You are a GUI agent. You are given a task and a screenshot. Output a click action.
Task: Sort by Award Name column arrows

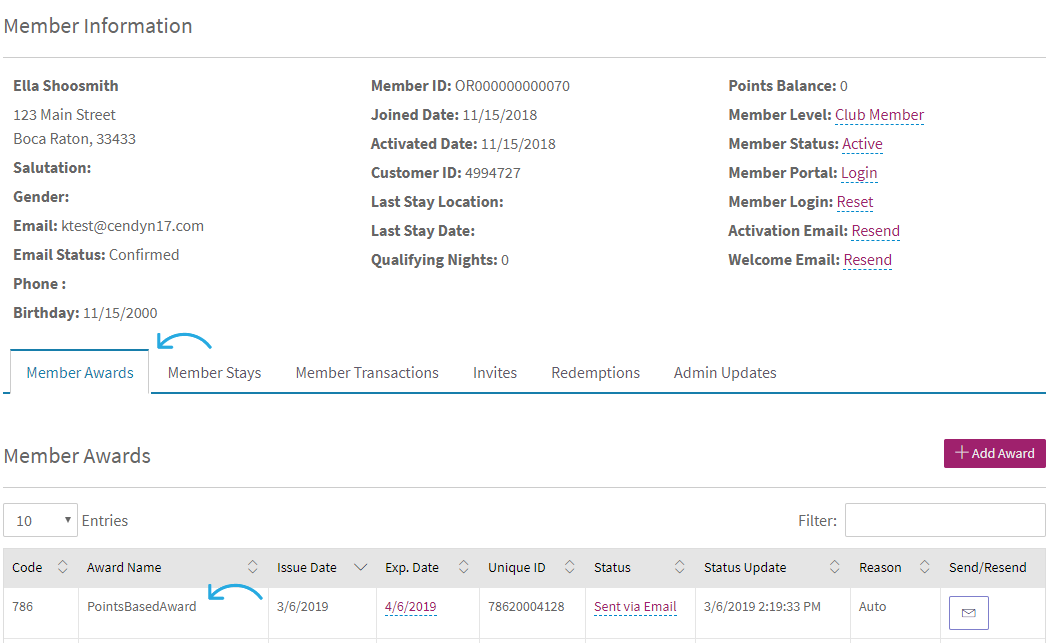tap(252, 567)
